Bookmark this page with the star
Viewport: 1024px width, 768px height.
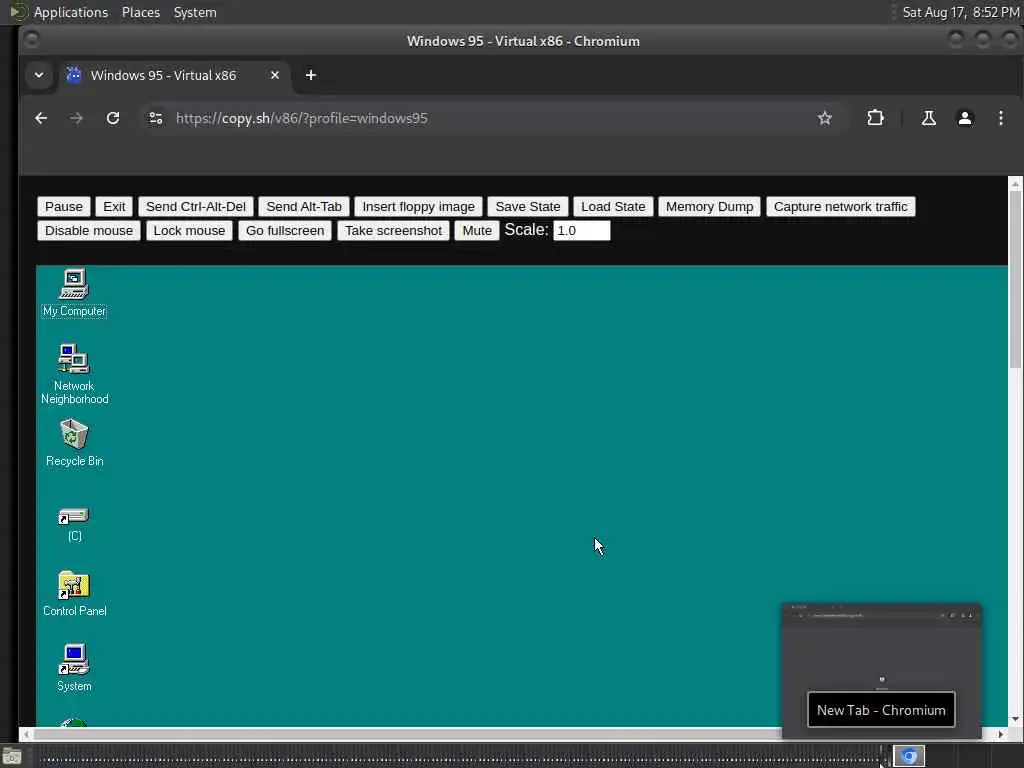point(825,118)
